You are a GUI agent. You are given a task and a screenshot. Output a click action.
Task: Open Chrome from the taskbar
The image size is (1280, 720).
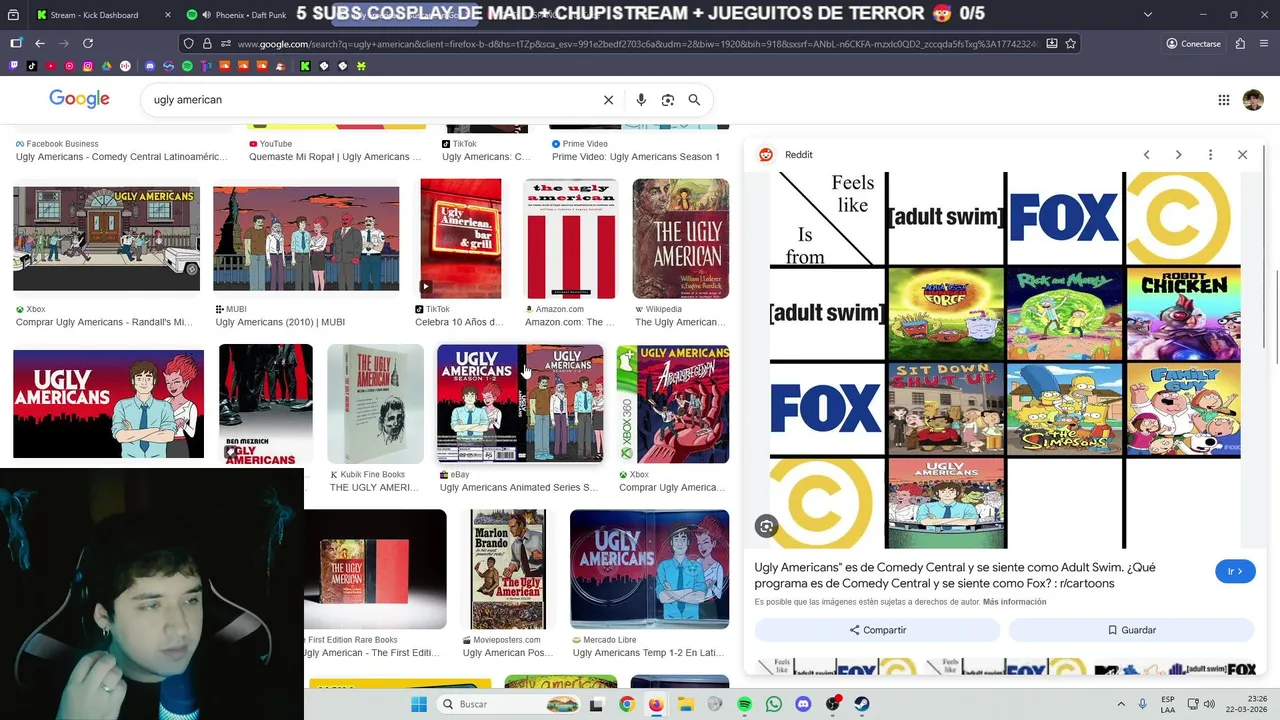pyautogui.click(x=626, y=704)
